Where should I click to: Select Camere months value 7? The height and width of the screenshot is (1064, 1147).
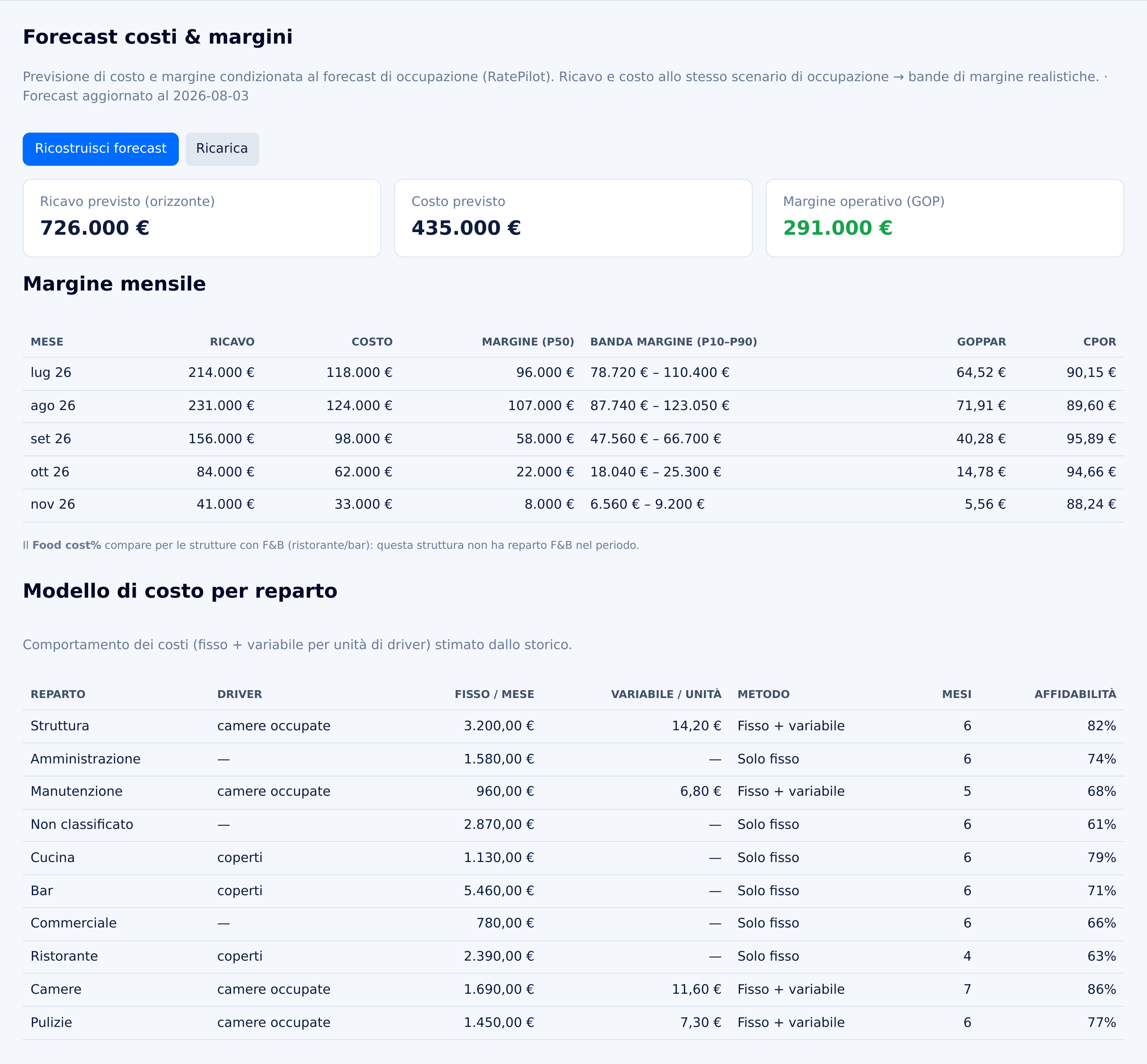(967, 989)
